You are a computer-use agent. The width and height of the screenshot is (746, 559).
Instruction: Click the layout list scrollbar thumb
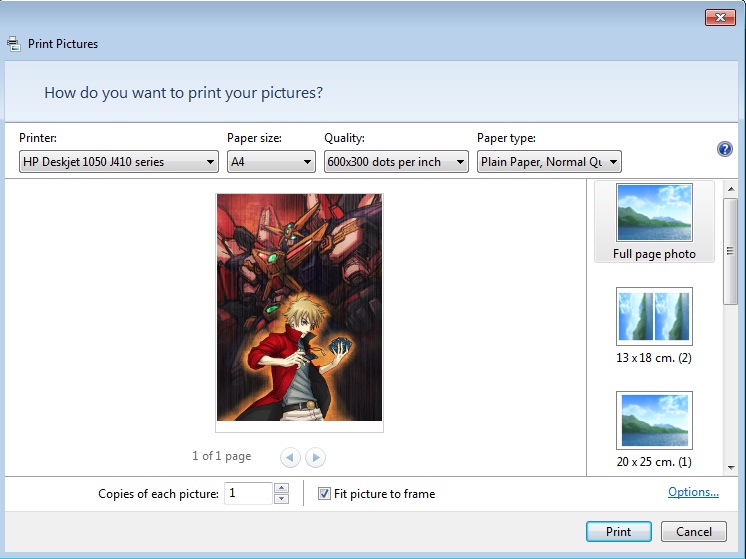pos(730,251)
